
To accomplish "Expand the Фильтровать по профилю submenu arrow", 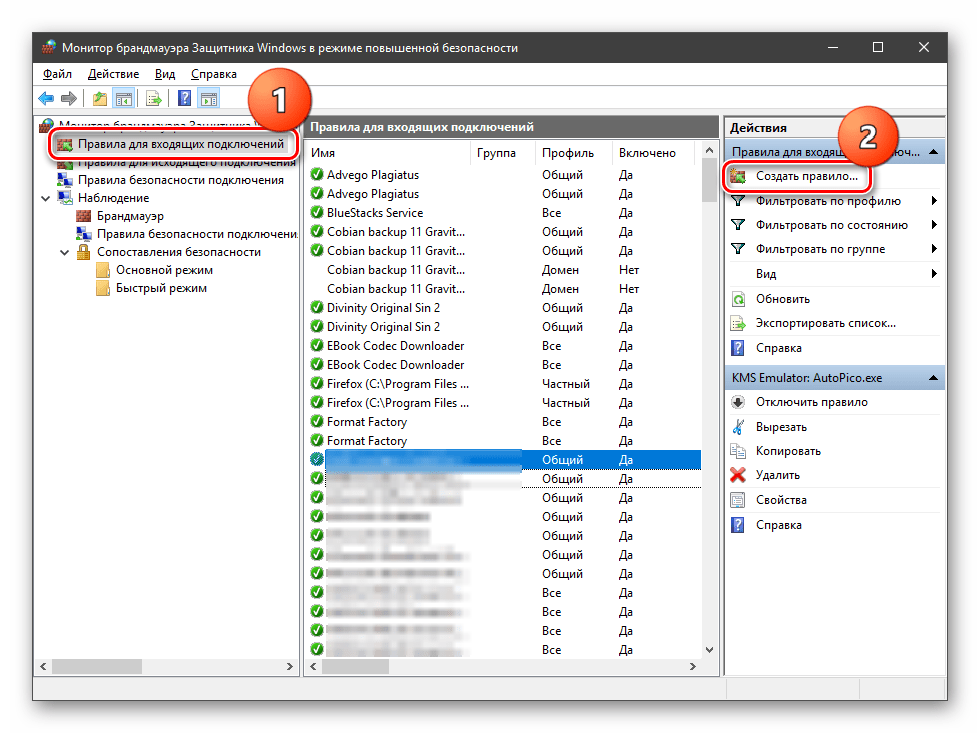I will pyautogui.click(x=934, y=199).
